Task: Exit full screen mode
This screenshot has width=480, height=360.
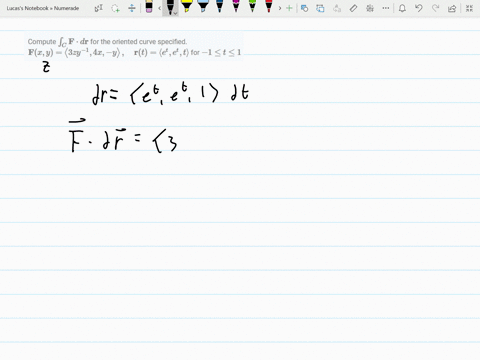Action: coord(469,8)
